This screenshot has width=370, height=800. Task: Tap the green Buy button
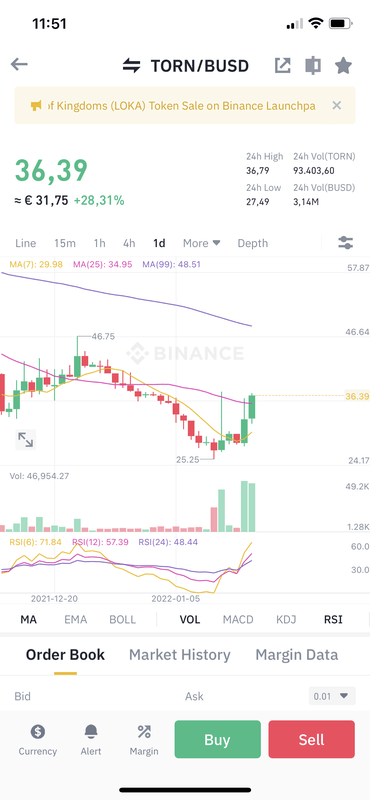pyautogui.click(x=217, y=739)
